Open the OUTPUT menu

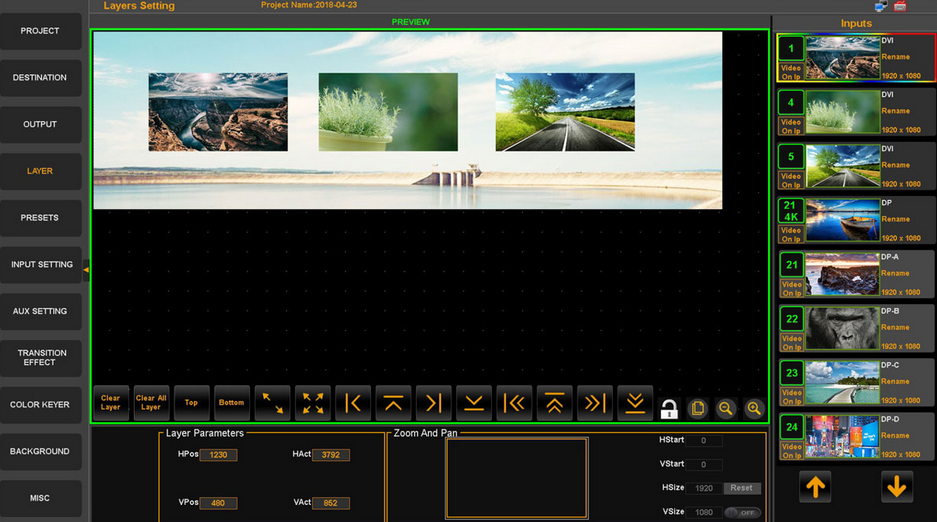pyautogui.click(x=40, y=124)
